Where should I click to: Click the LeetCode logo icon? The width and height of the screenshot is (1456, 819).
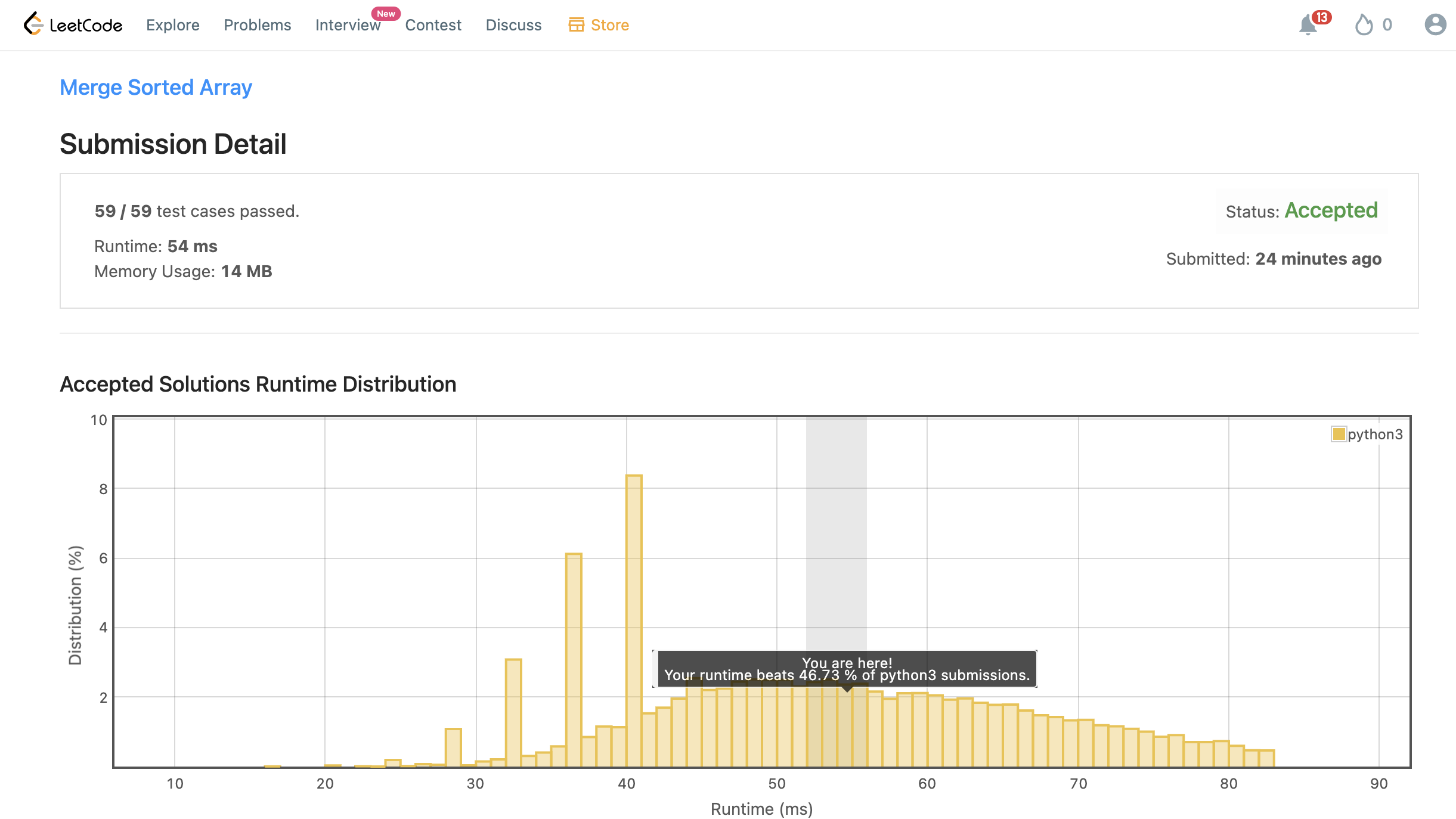pyautogui.click(x=33, y=24)
